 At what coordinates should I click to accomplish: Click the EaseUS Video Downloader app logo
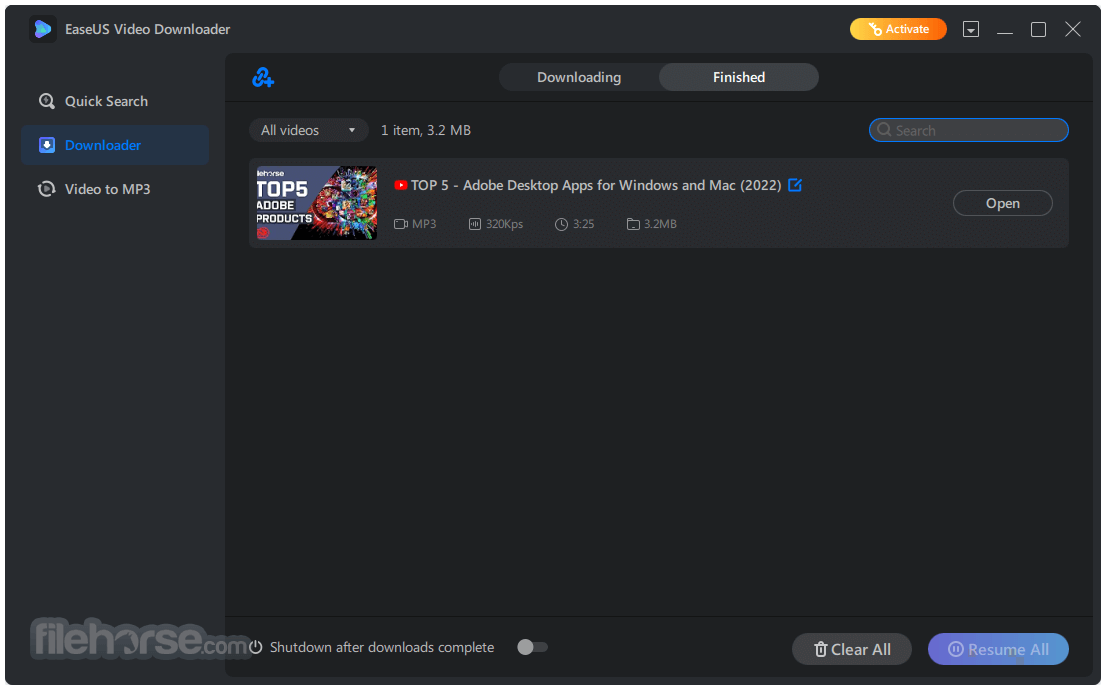pos(42,29)
